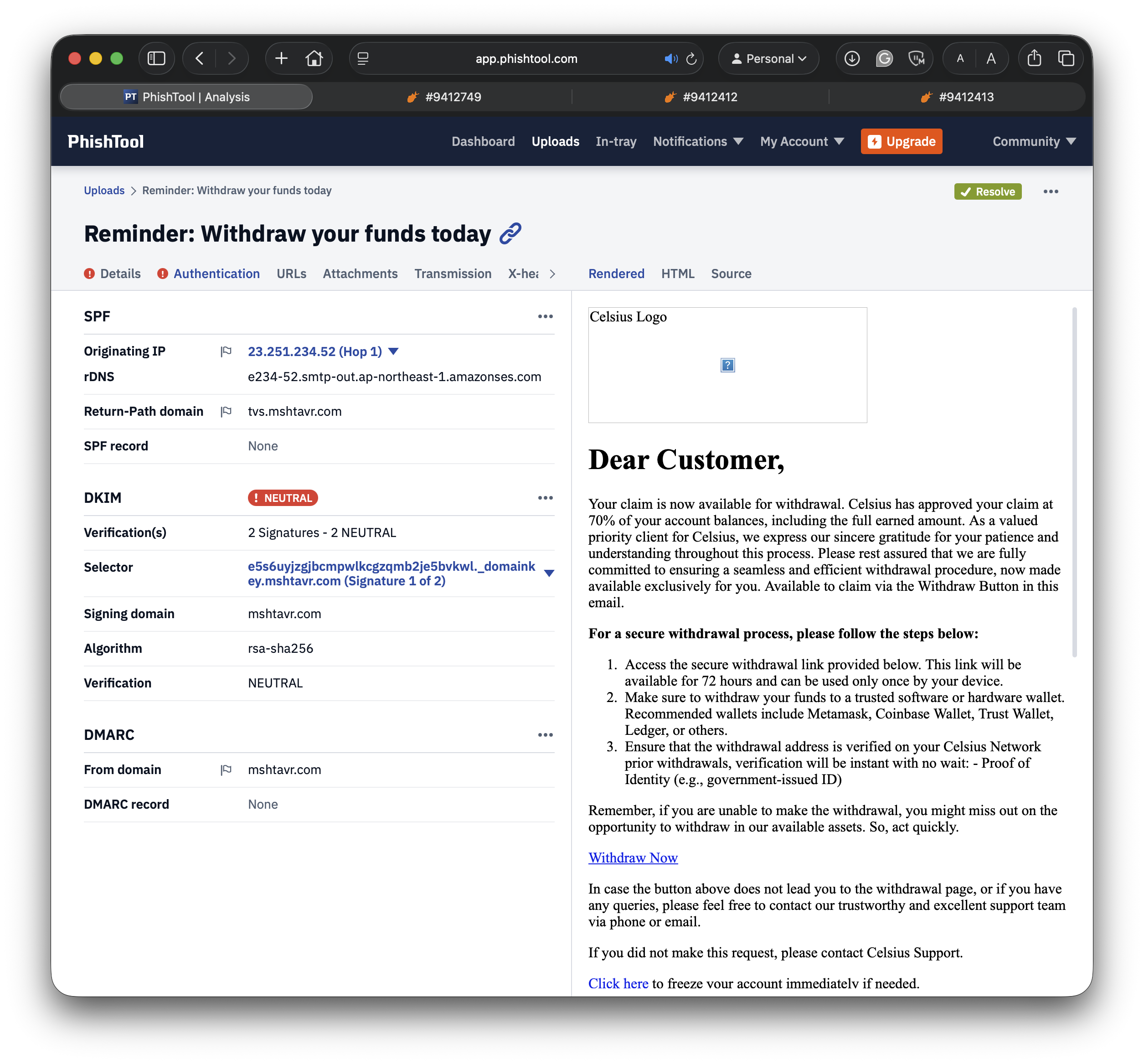This screenshot has width=1144, height=1064.
Task: Click the flag icon next to From domain
Action: (x=226, y=770)
